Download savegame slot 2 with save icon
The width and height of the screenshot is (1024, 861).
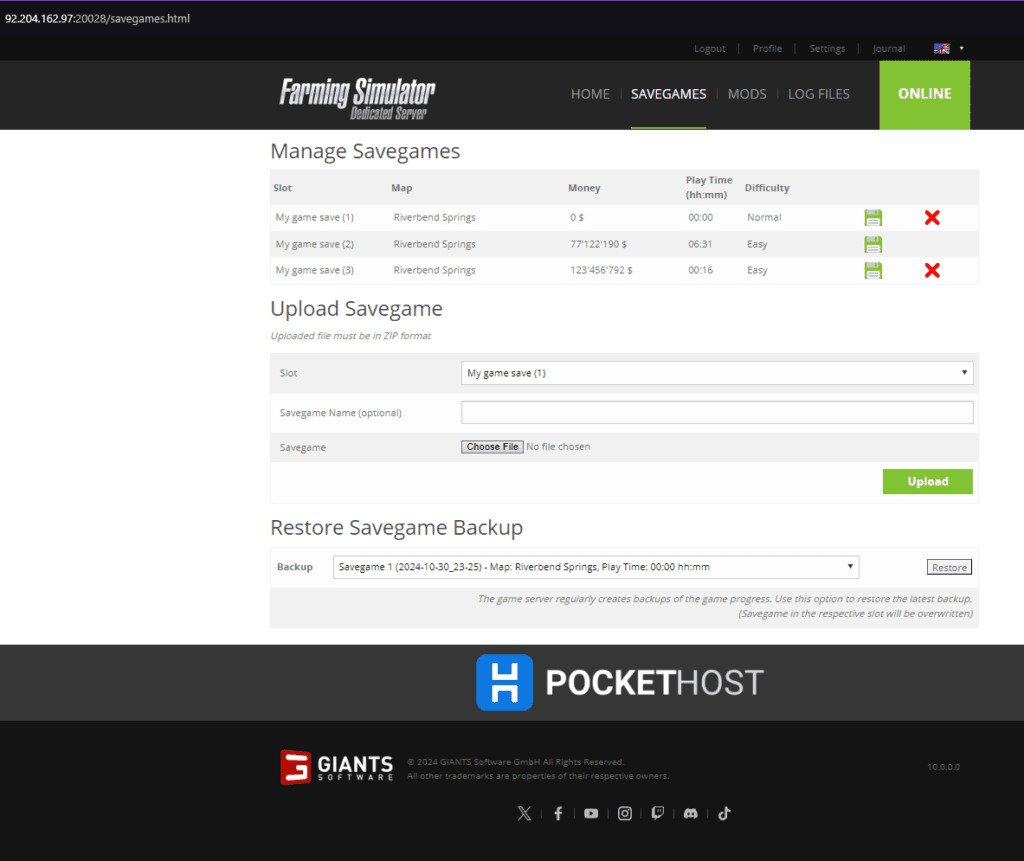[x=873, y=244]
